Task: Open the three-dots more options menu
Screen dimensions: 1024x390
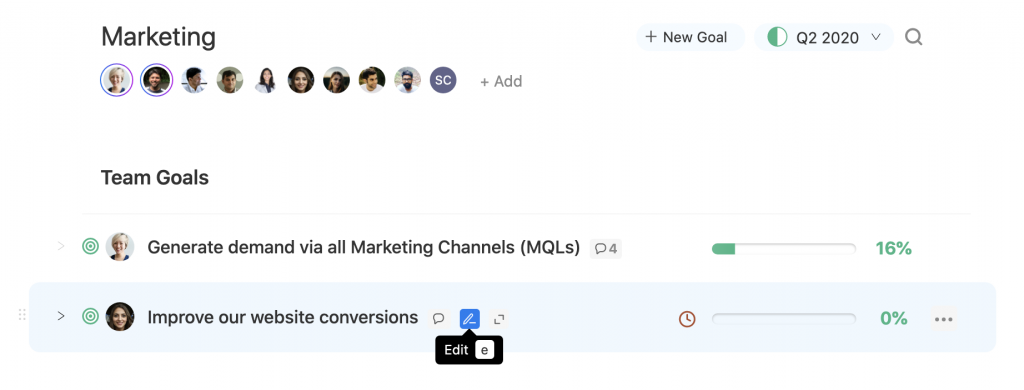Action: coord(944,319)
